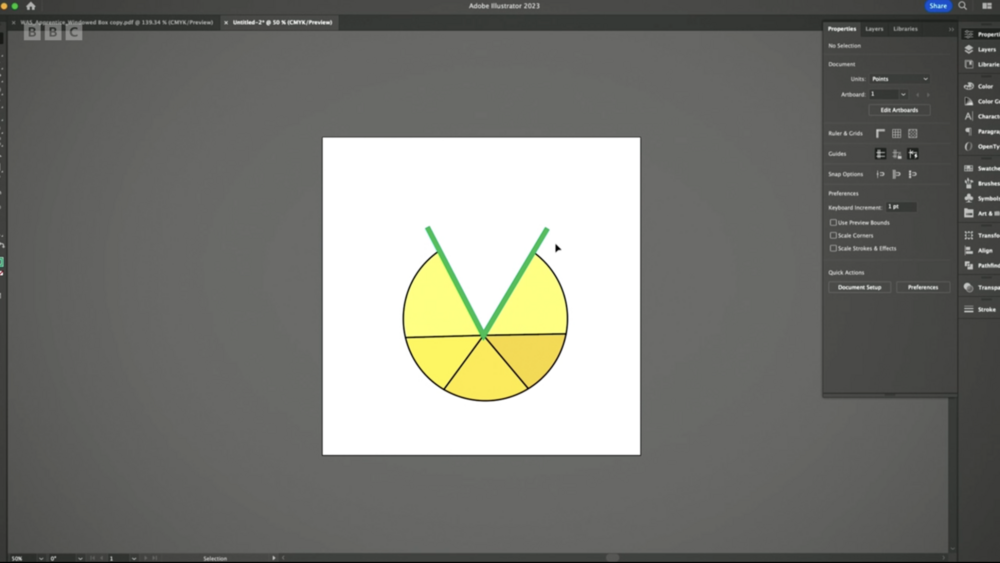Screen dimensions: 1000x563
Task: Click the Edit Artboards button
Action: [899, 110]
